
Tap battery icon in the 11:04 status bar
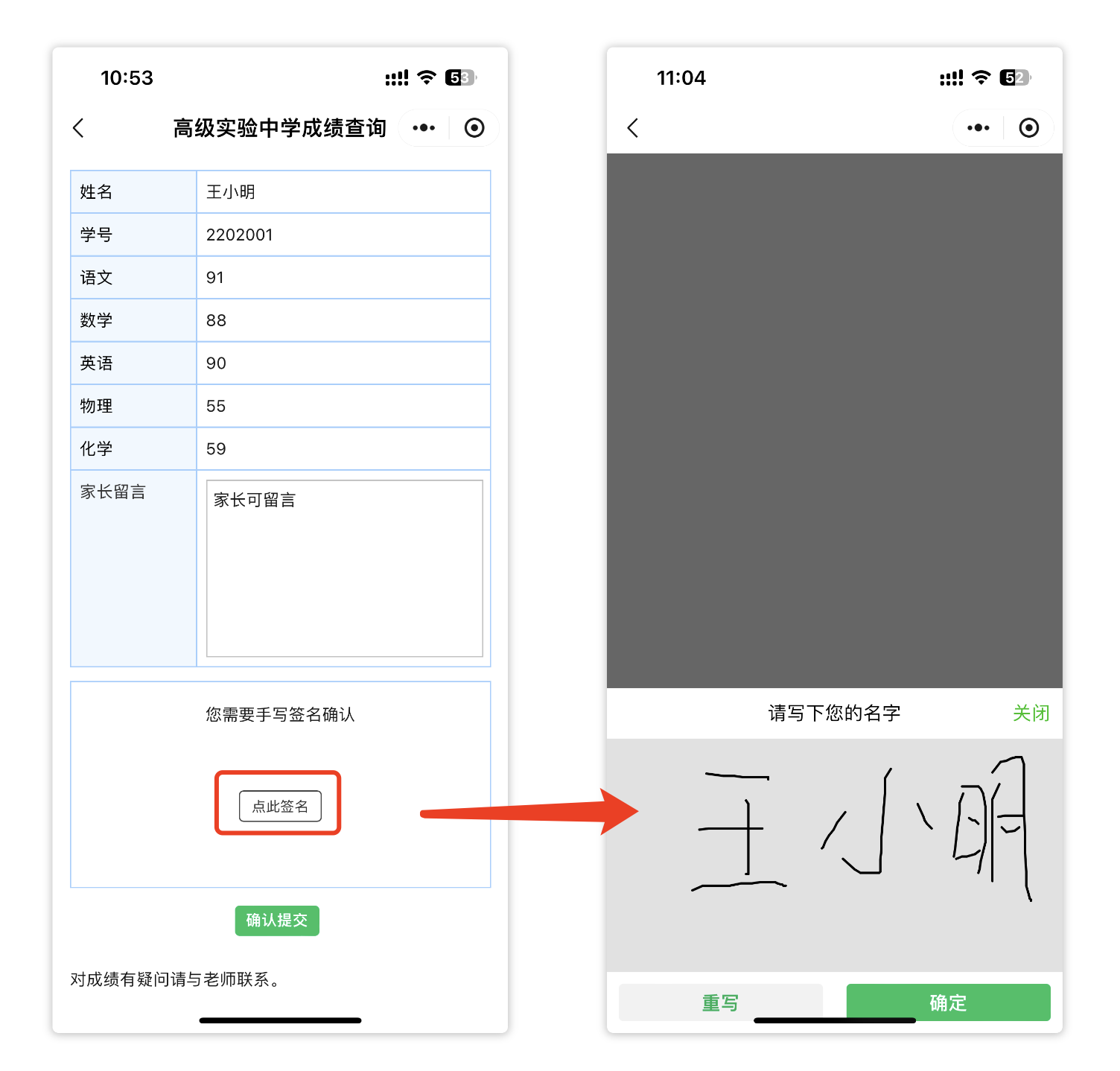[x=1014, y=77]
